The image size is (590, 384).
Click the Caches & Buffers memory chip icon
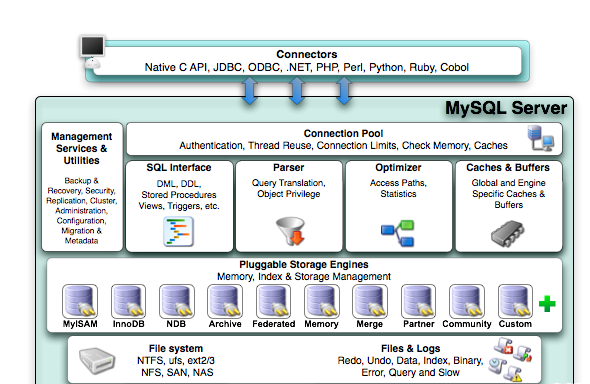507,233
